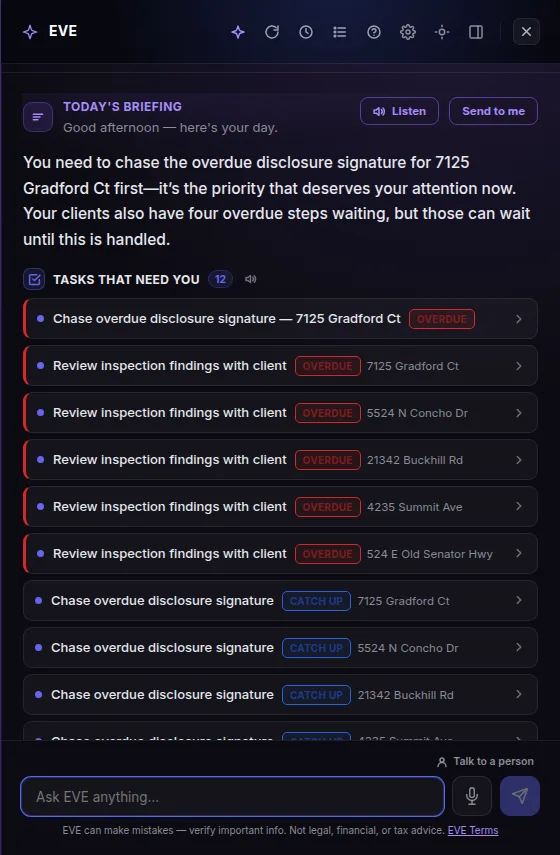Click the speaker icon beside tasks count
This screenshot has height=855, width=560.
coord(250,279)
